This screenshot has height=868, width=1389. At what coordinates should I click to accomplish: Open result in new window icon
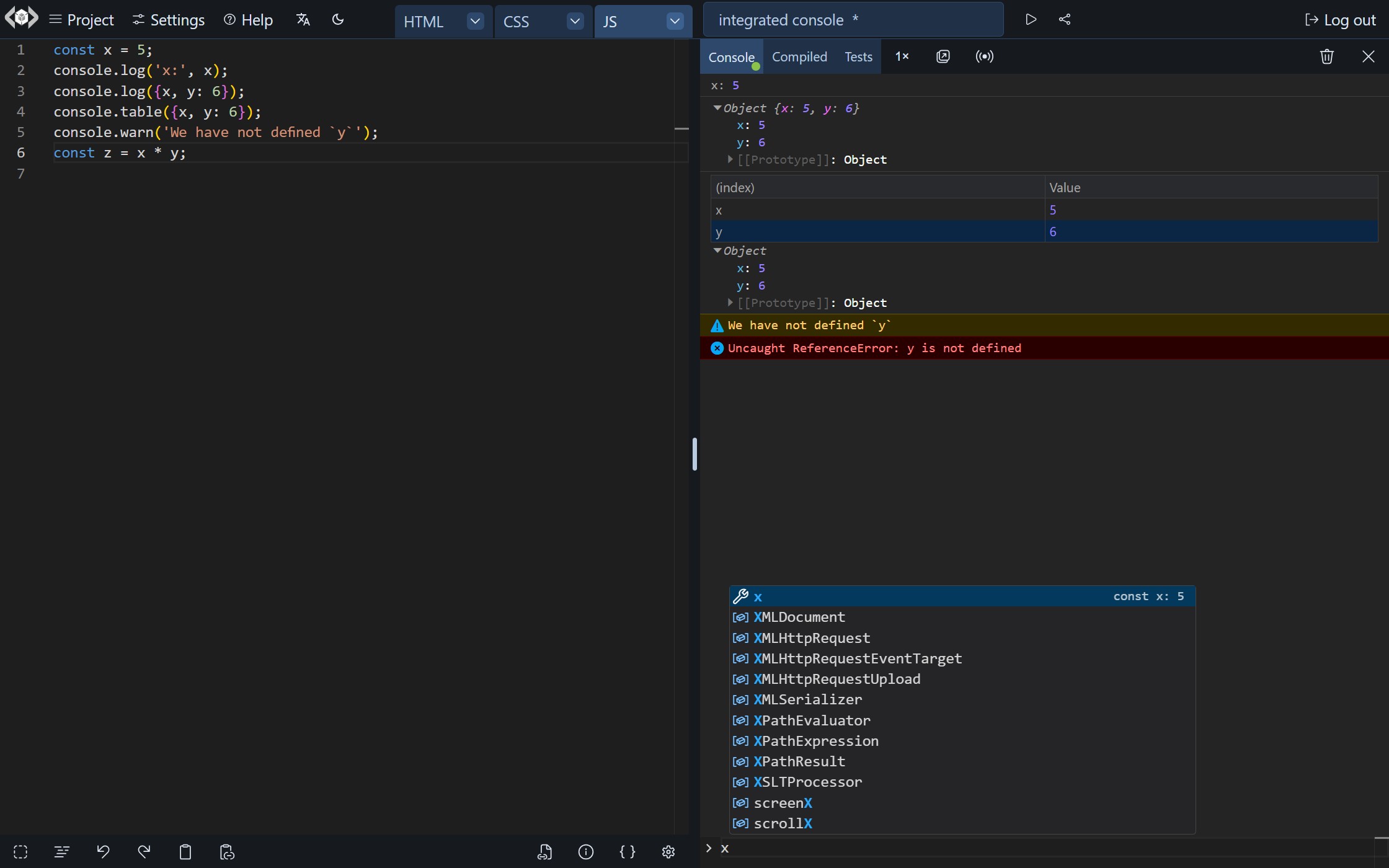[943, 56]
